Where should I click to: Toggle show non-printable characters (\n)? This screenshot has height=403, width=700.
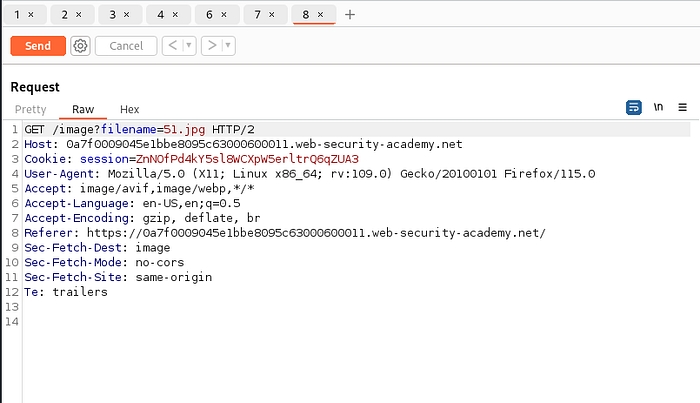[658, 107]
